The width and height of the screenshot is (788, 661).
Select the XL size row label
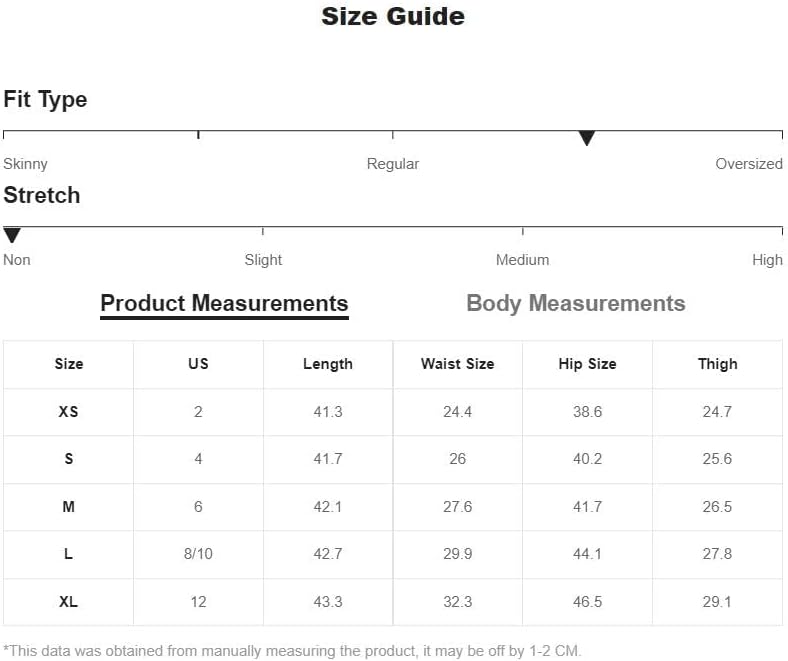click(68, 602)
